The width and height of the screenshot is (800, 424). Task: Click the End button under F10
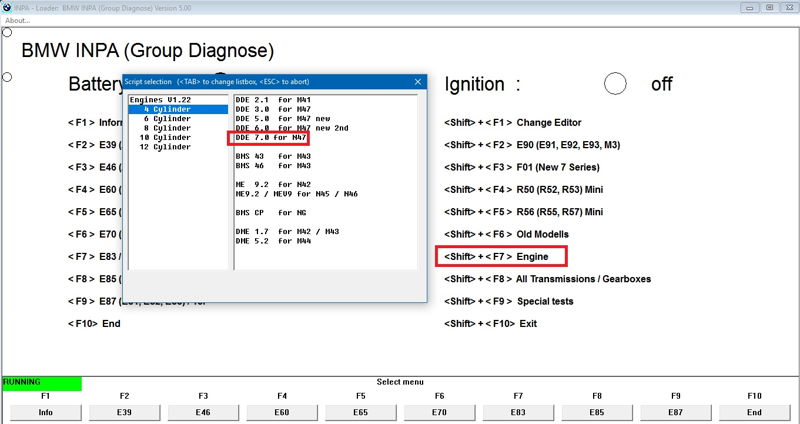pyautogui.click(x=754, y=411)
